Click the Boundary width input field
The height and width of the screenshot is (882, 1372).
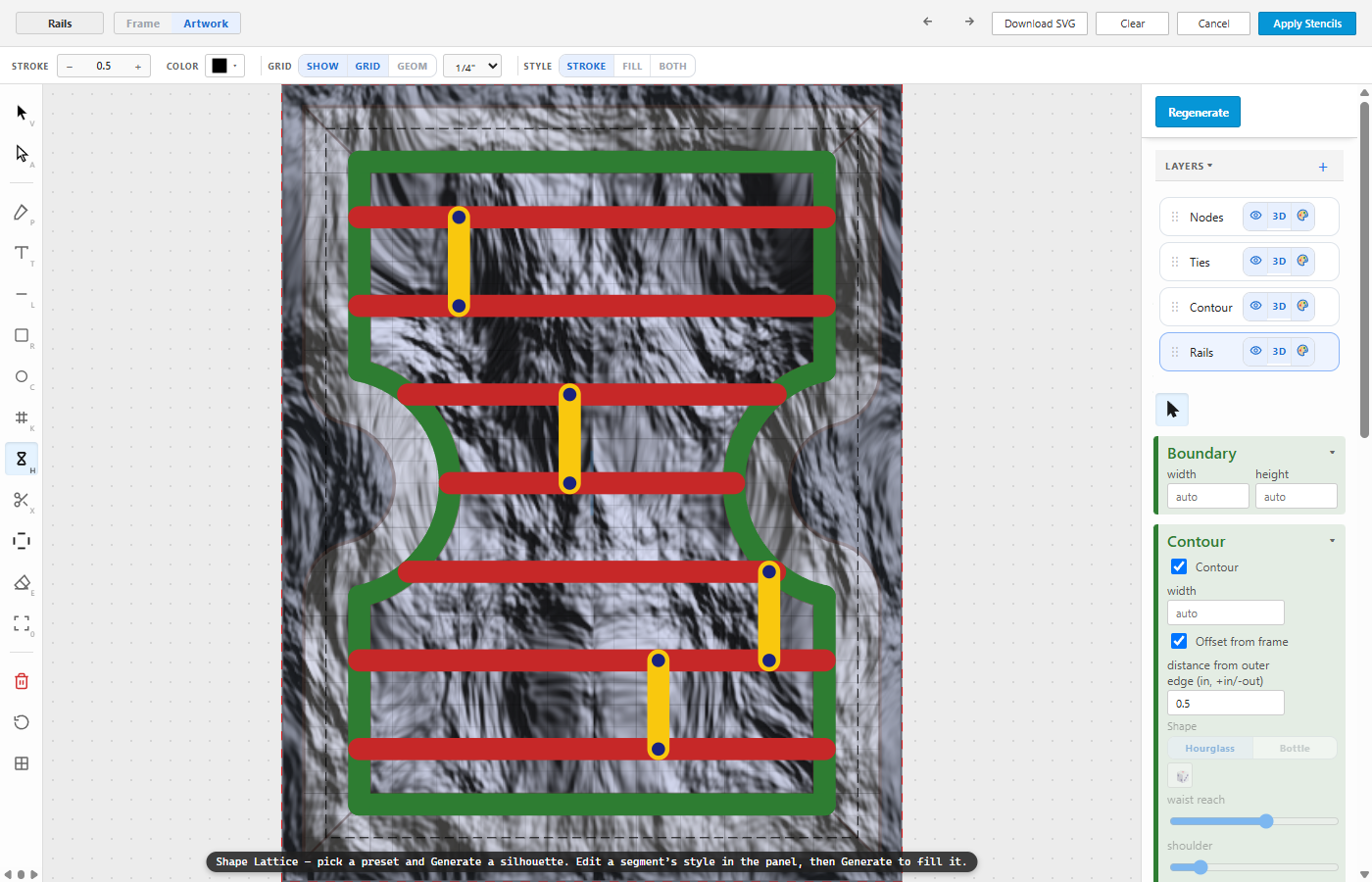(1207, 496)
